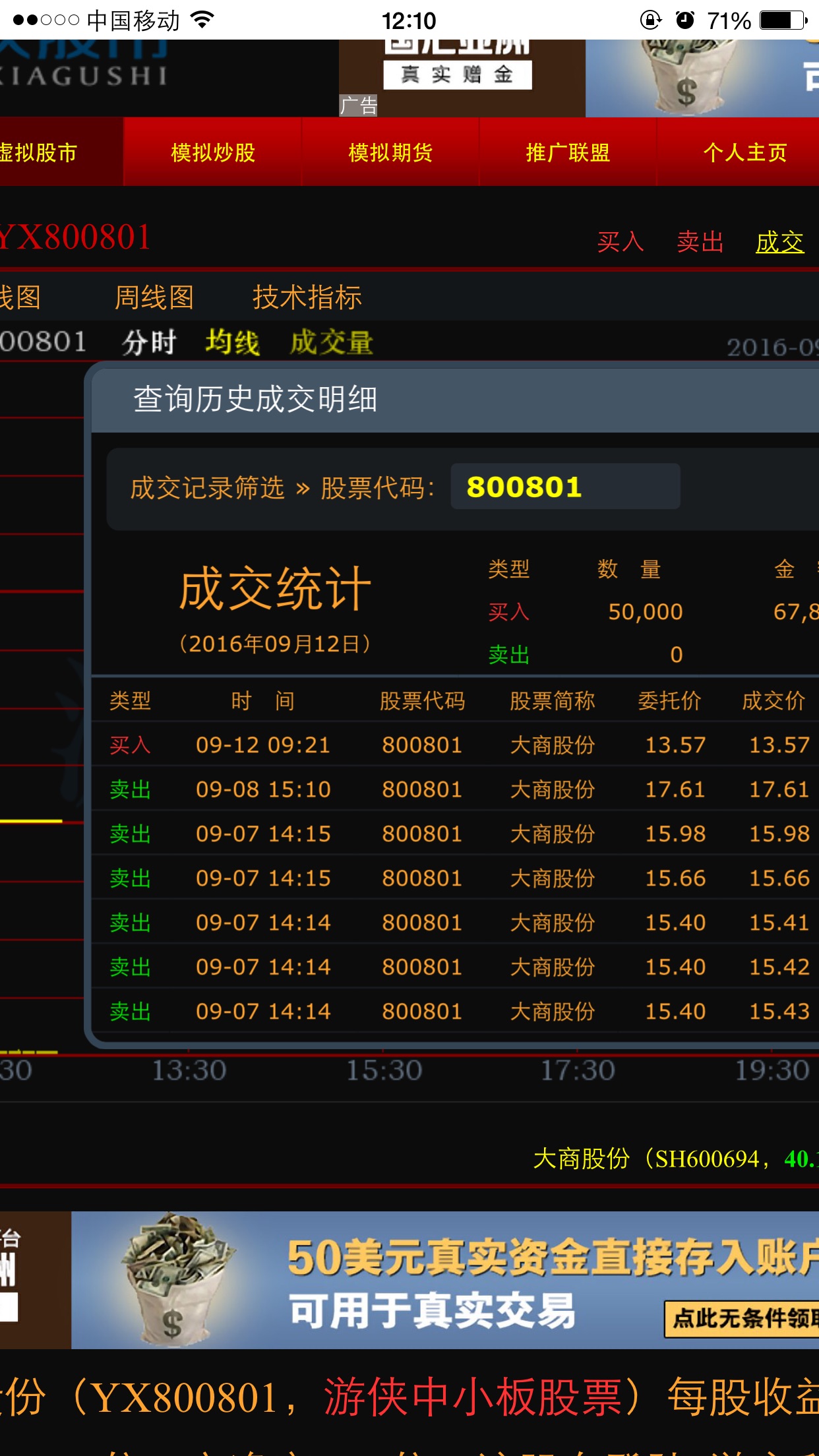Click the stock code field 800801
The width and height of the screenshot is (819, 1456).
point(564,487)
